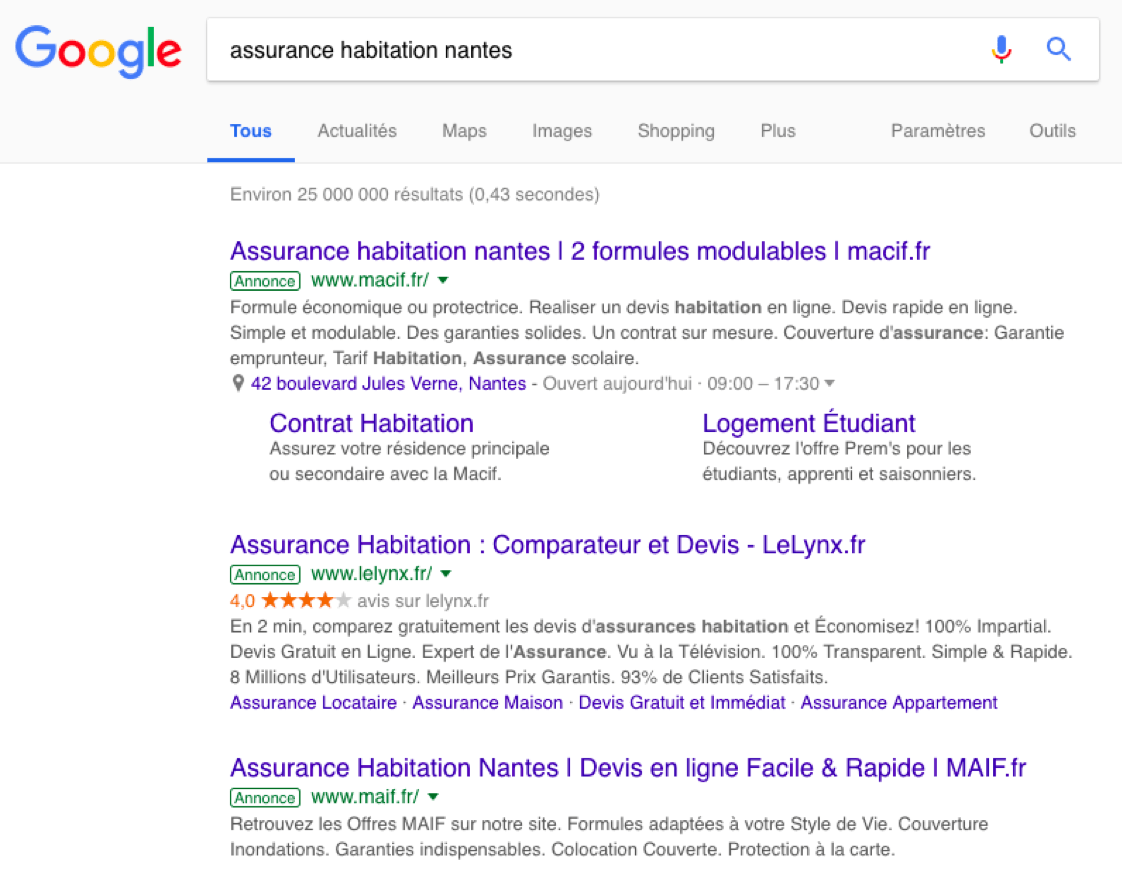Open the LeLynx.fr comparateur ad title
Viewport: 1122px width, 870px height.
tap(547, 544)
